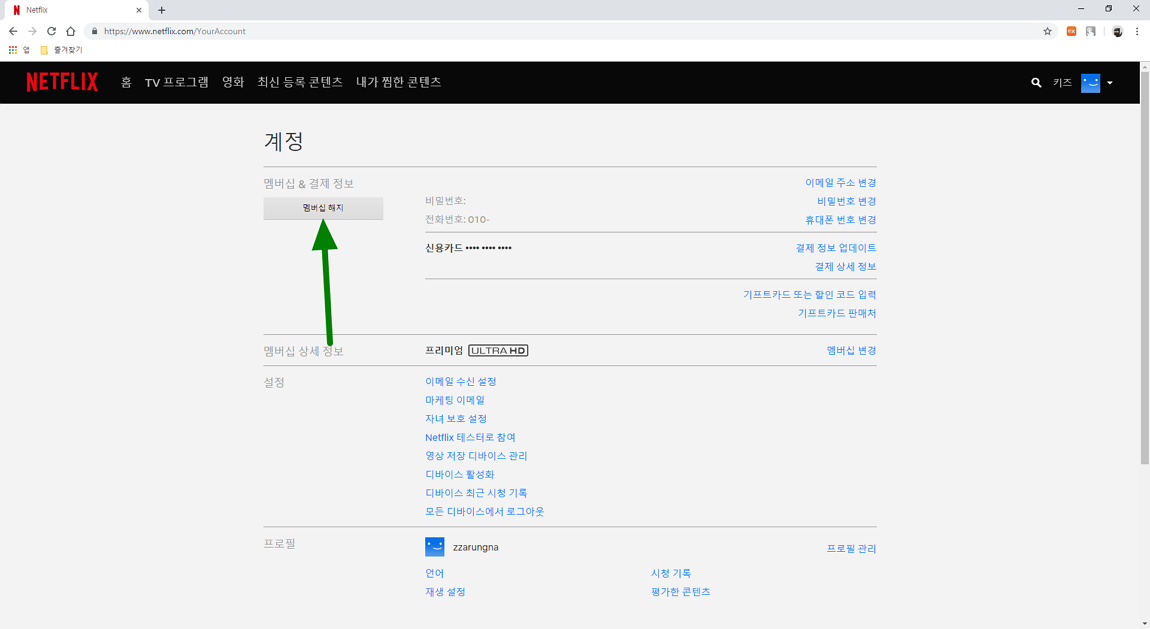Open browser home page icon
Image resolution: width=1150 pixels, height=629 pixels.
[x=70, y=31]
